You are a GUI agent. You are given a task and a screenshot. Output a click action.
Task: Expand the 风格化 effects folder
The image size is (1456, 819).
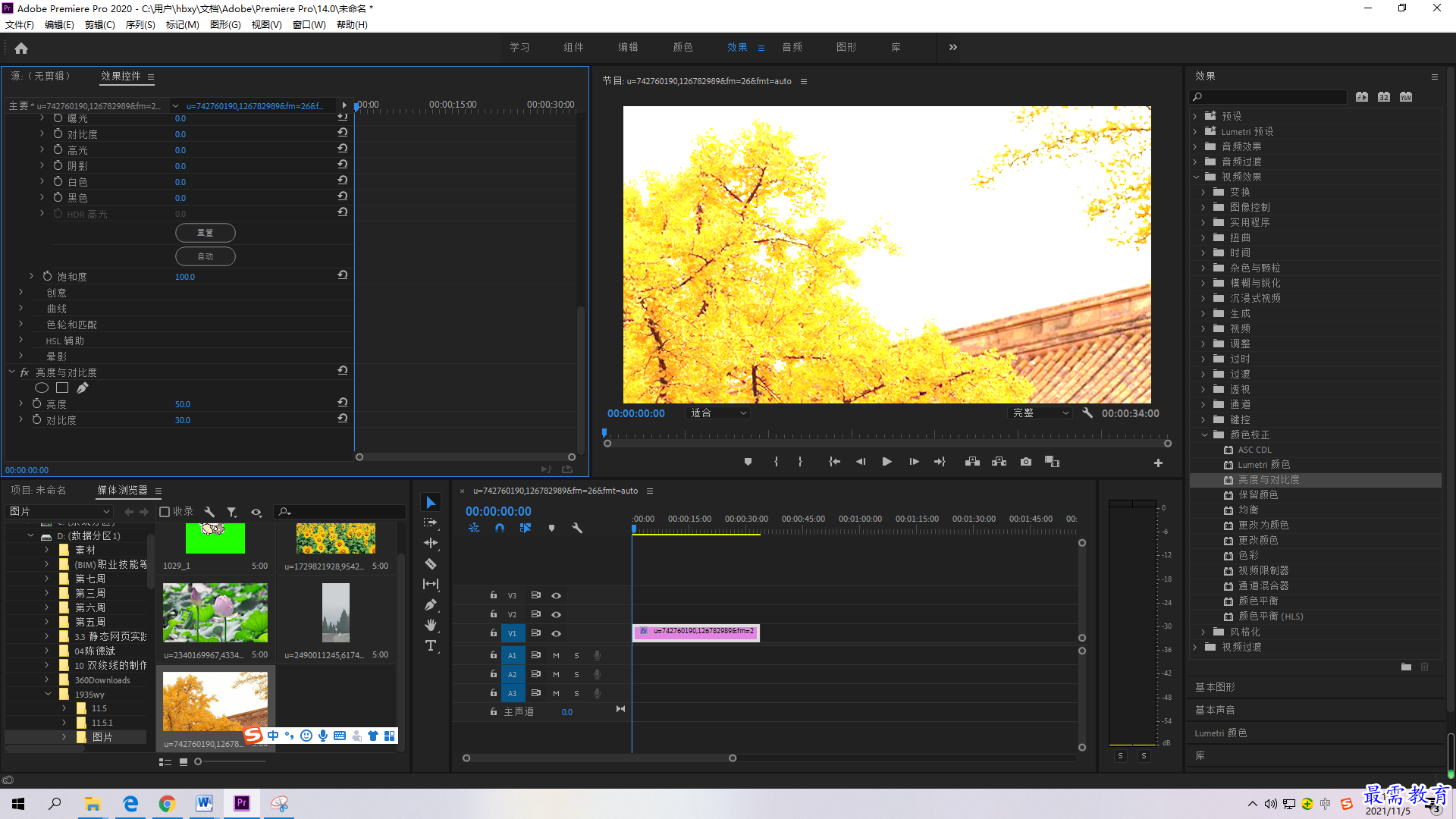(1203, 632)
